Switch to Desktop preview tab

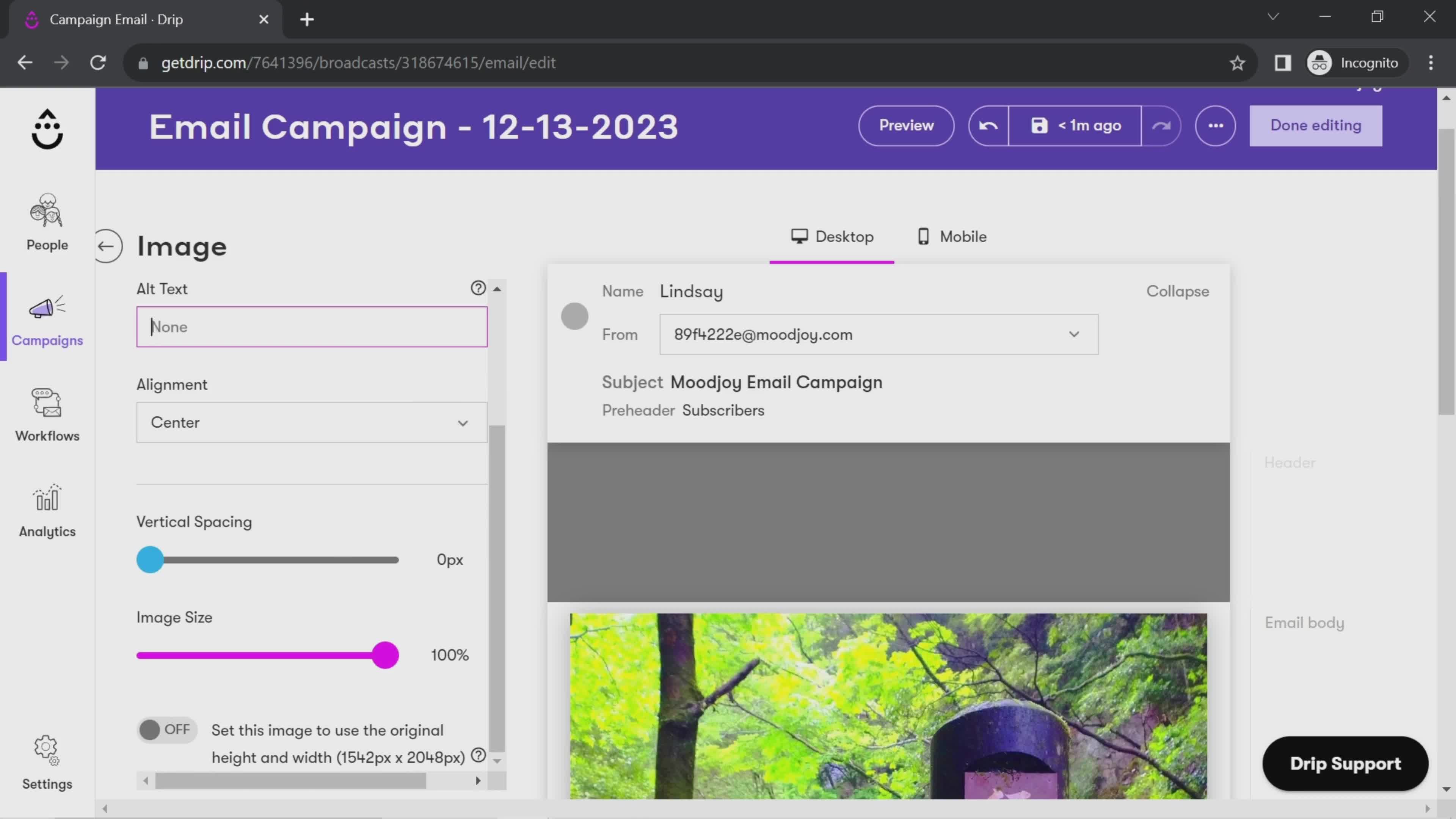pyautogui.click(x=835, y=237)
